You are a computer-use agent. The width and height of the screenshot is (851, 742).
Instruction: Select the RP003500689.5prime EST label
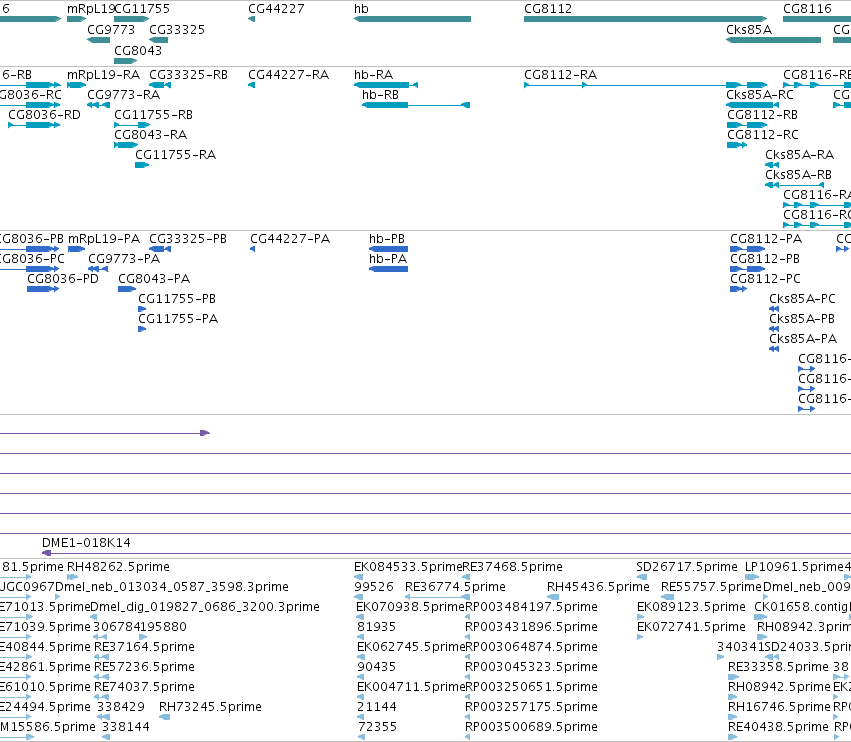(x=531, y=727)
